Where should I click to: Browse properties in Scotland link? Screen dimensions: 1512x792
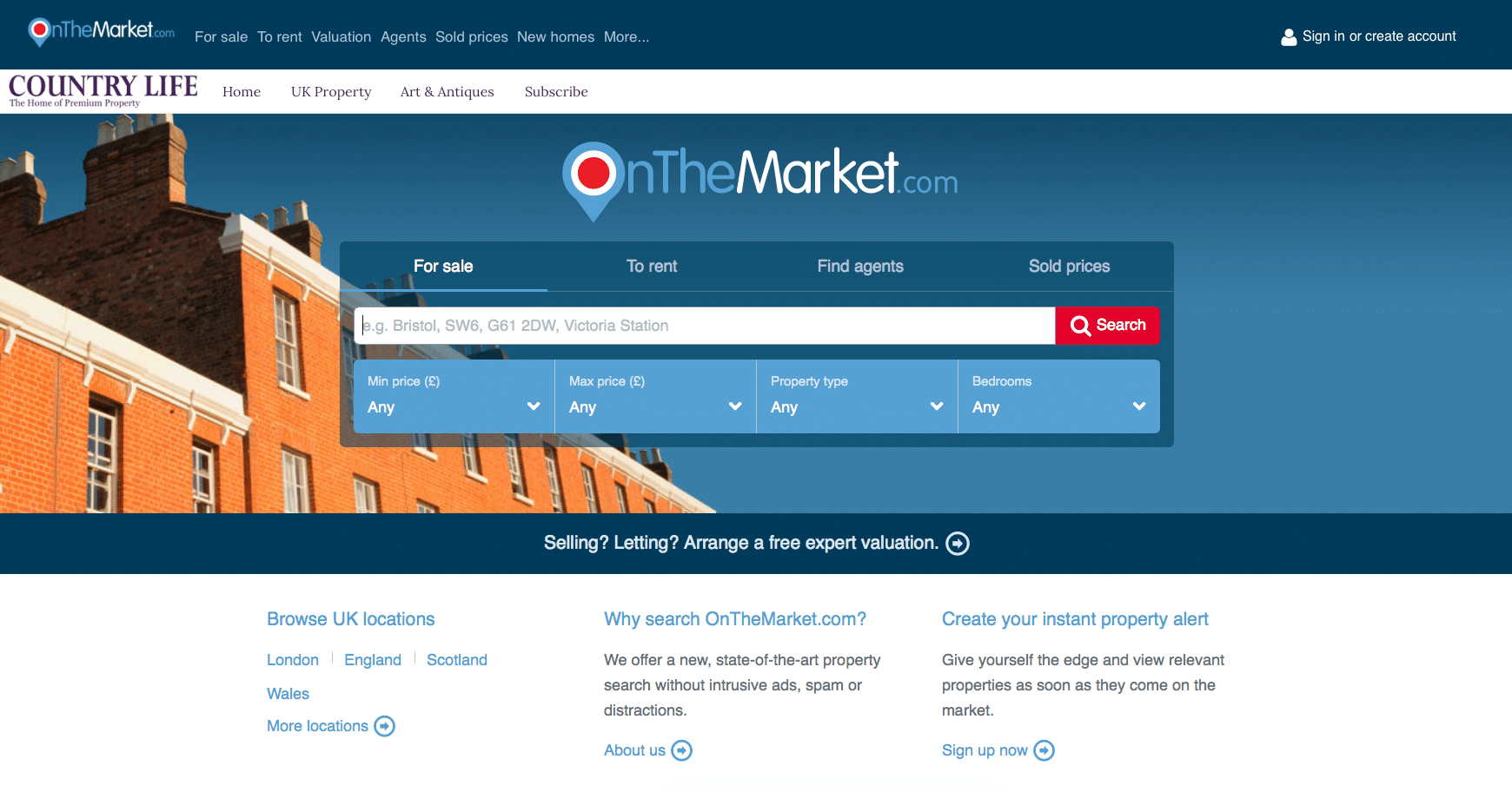click(456, 660)
